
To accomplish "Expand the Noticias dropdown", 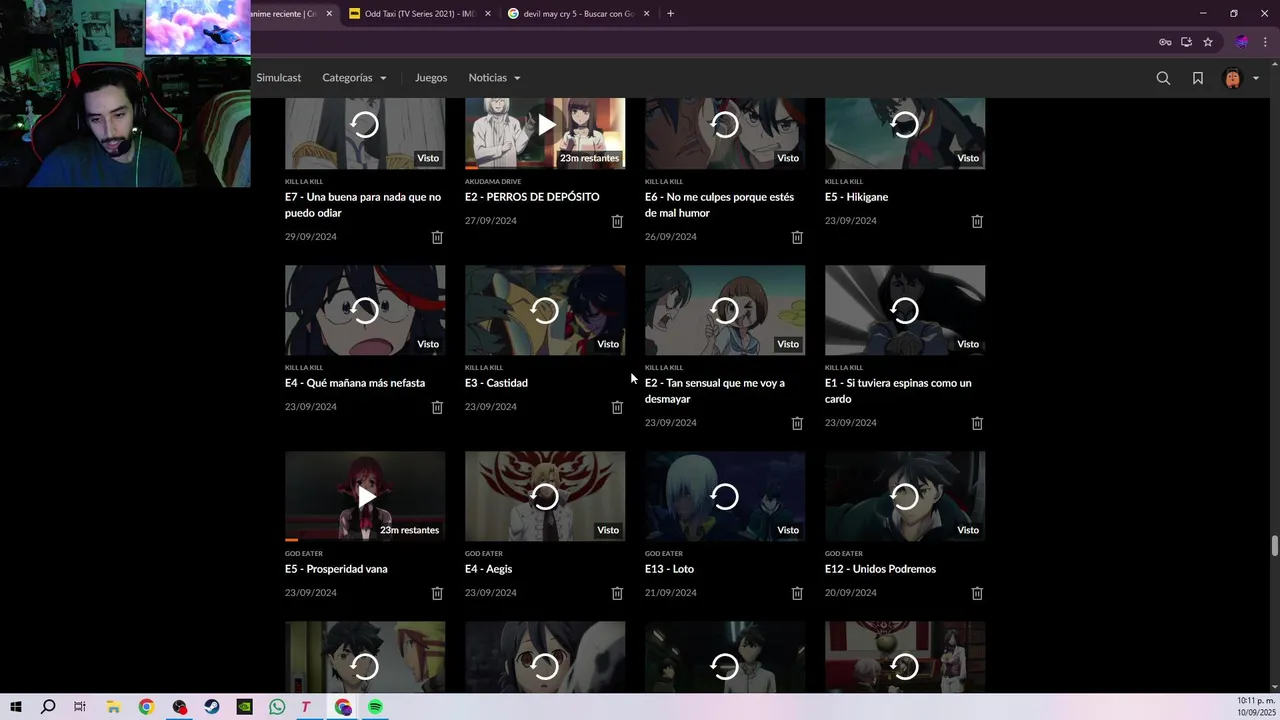I will 494,78.
